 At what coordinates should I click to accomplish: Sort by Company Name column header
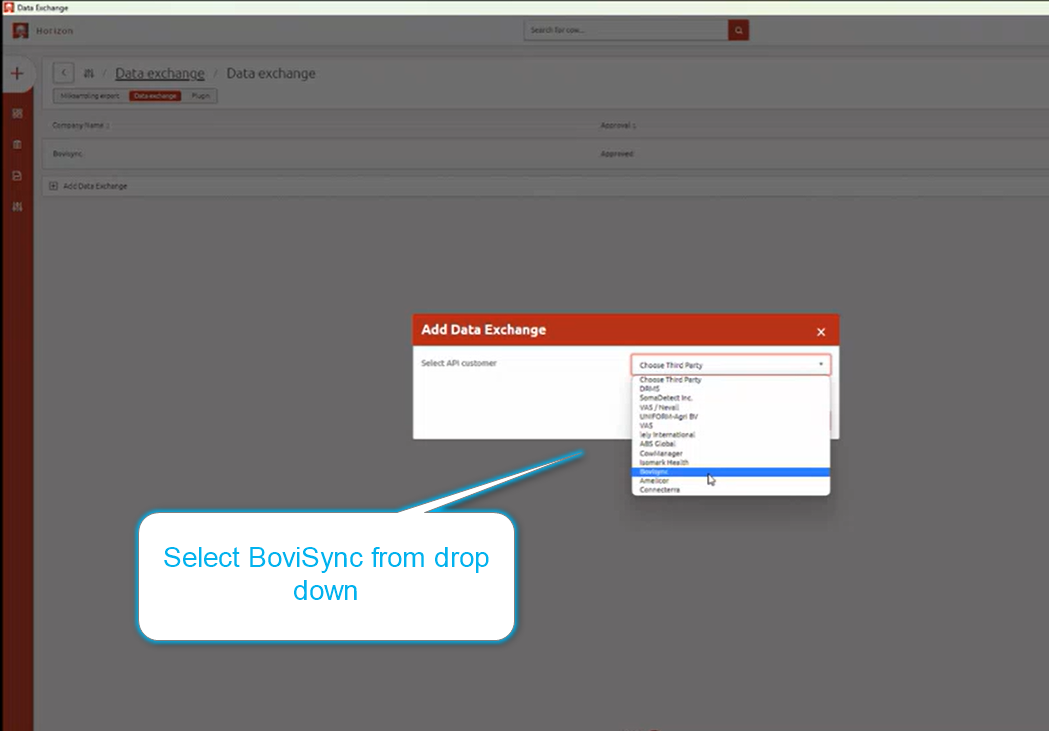click(80, 126)
